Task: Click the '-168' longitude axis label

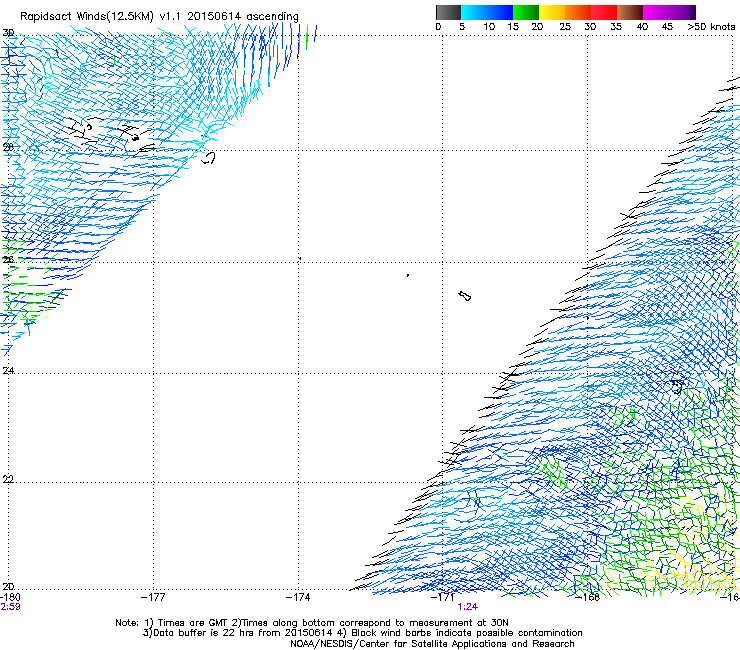Action: (x=588, y=598)
